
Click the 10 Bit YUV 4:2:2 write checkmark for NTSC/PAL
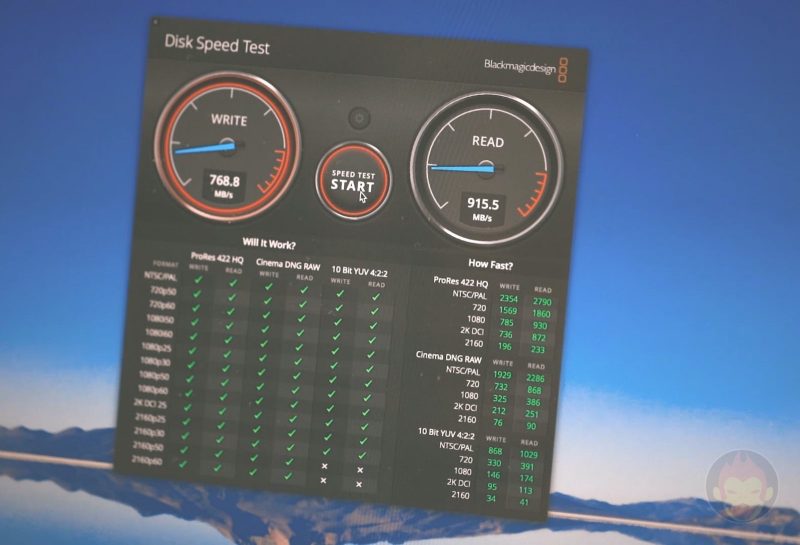(340, 293)
